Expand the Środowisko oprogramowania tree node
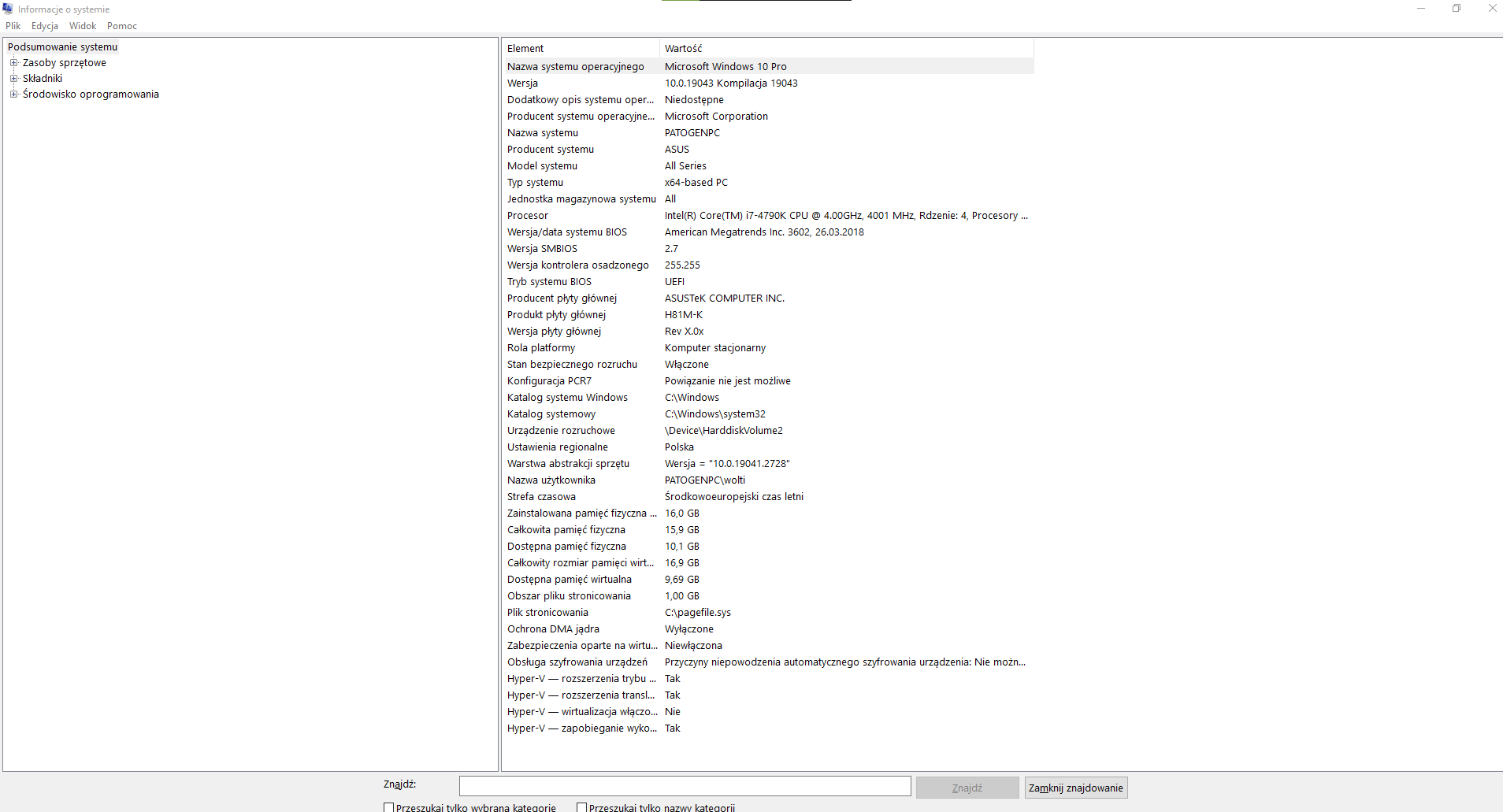1503x812 pixels. pos(13,94)
